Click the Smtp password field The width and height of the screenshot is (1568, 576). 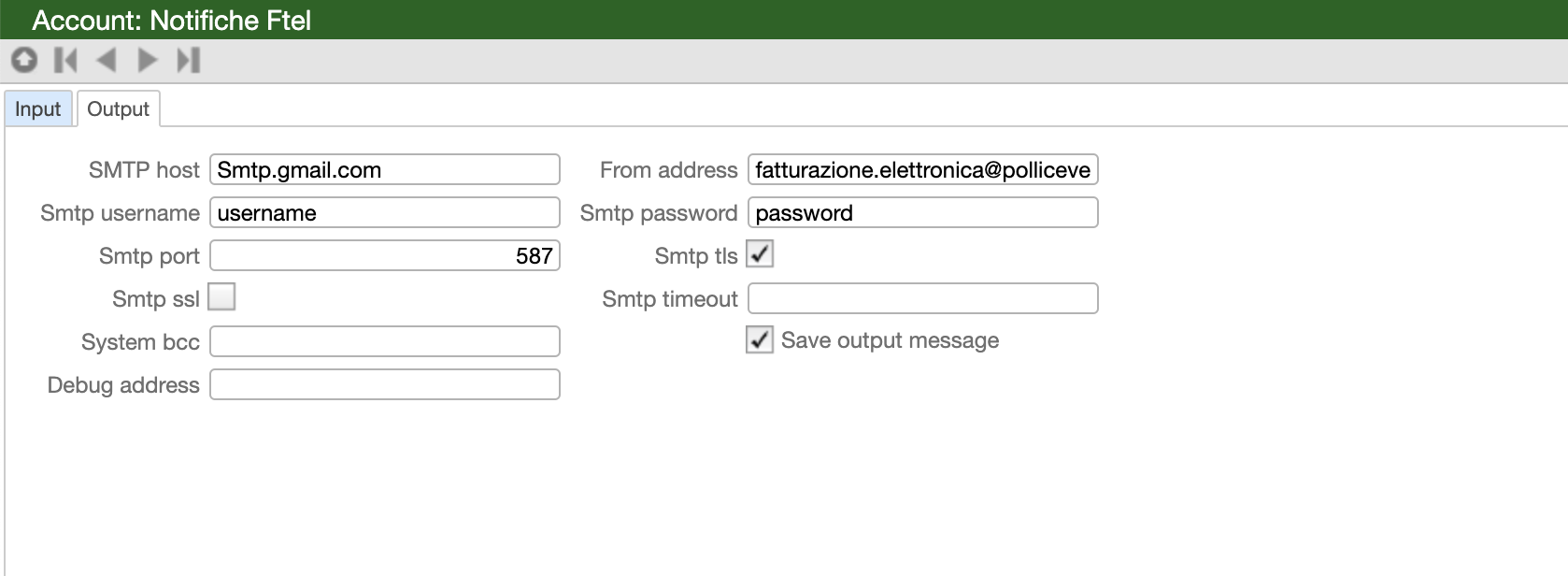click(923, 212)
